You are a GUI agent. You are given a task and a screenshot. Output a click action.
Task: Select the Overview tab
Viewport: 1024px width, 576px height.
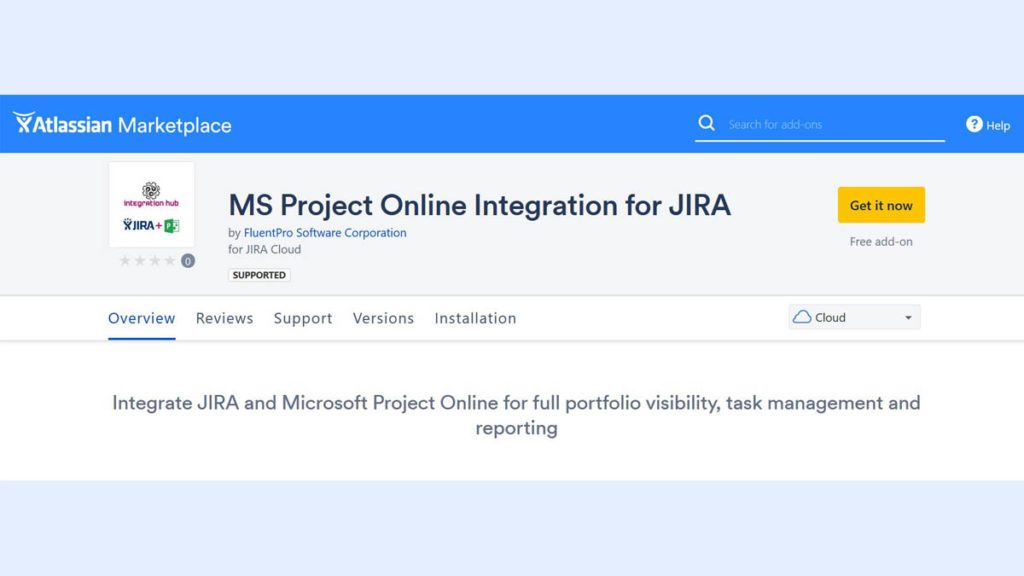tap(141, 318)
